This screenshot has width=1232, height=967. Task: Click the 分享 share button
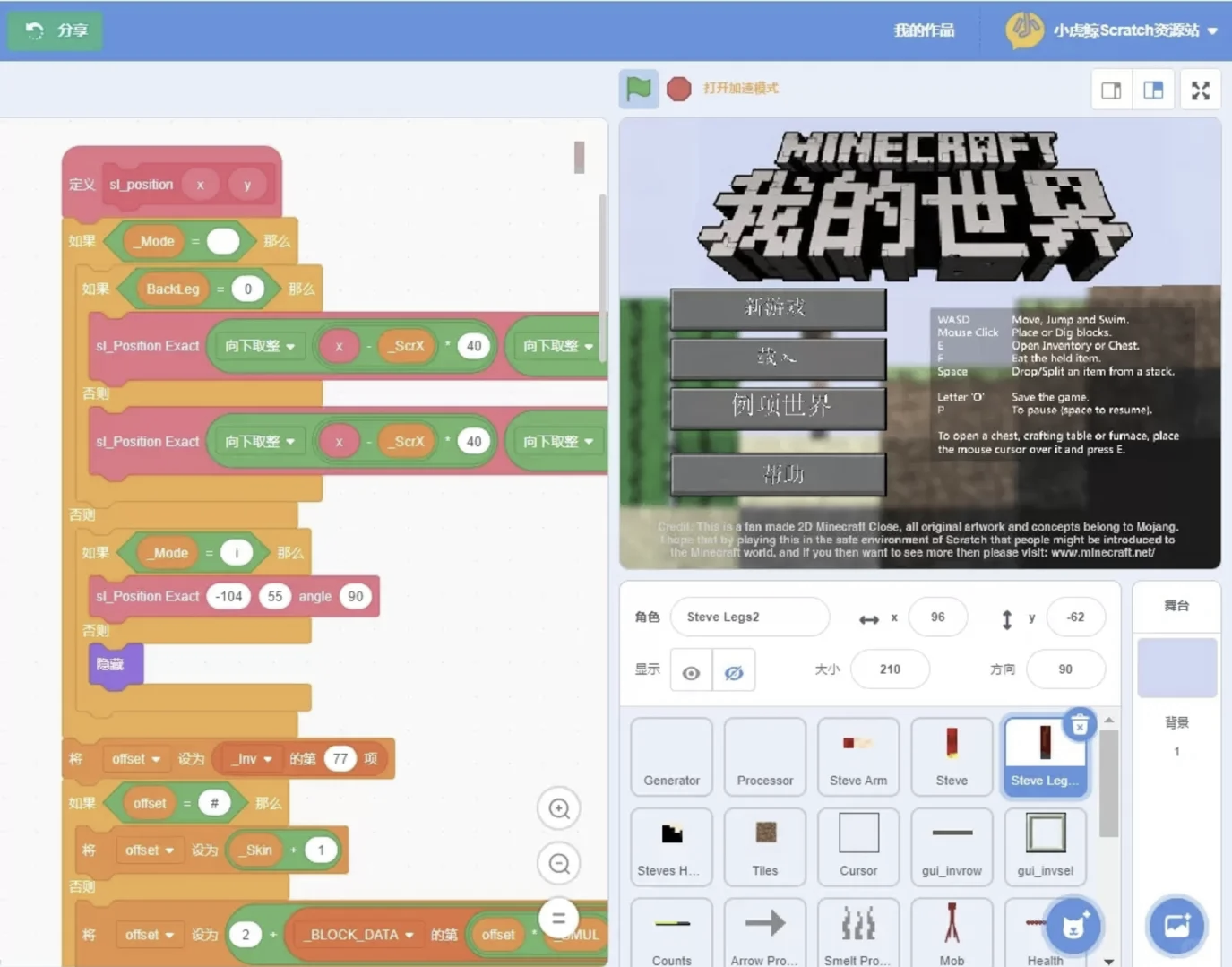(x=55, y=30)
